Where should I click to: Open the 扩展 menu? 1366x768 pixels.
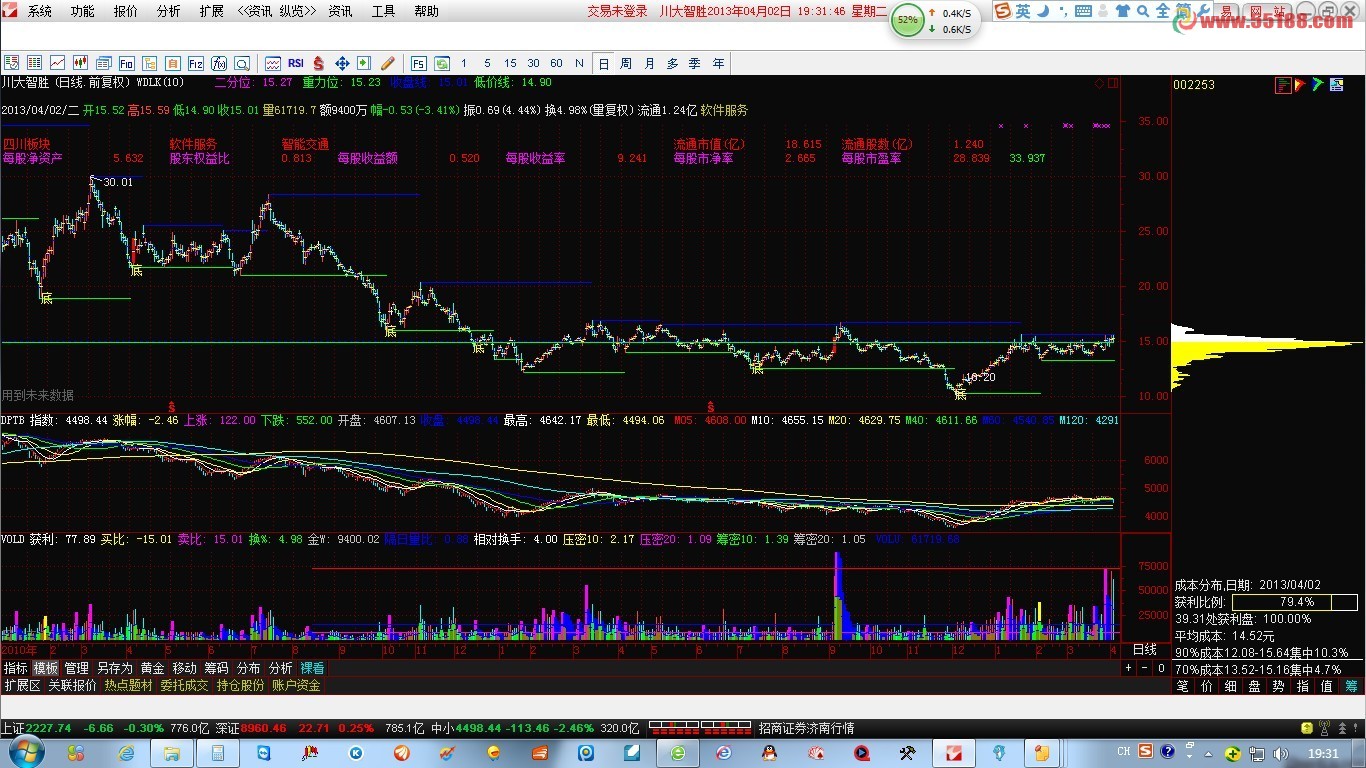click(211, 11)
